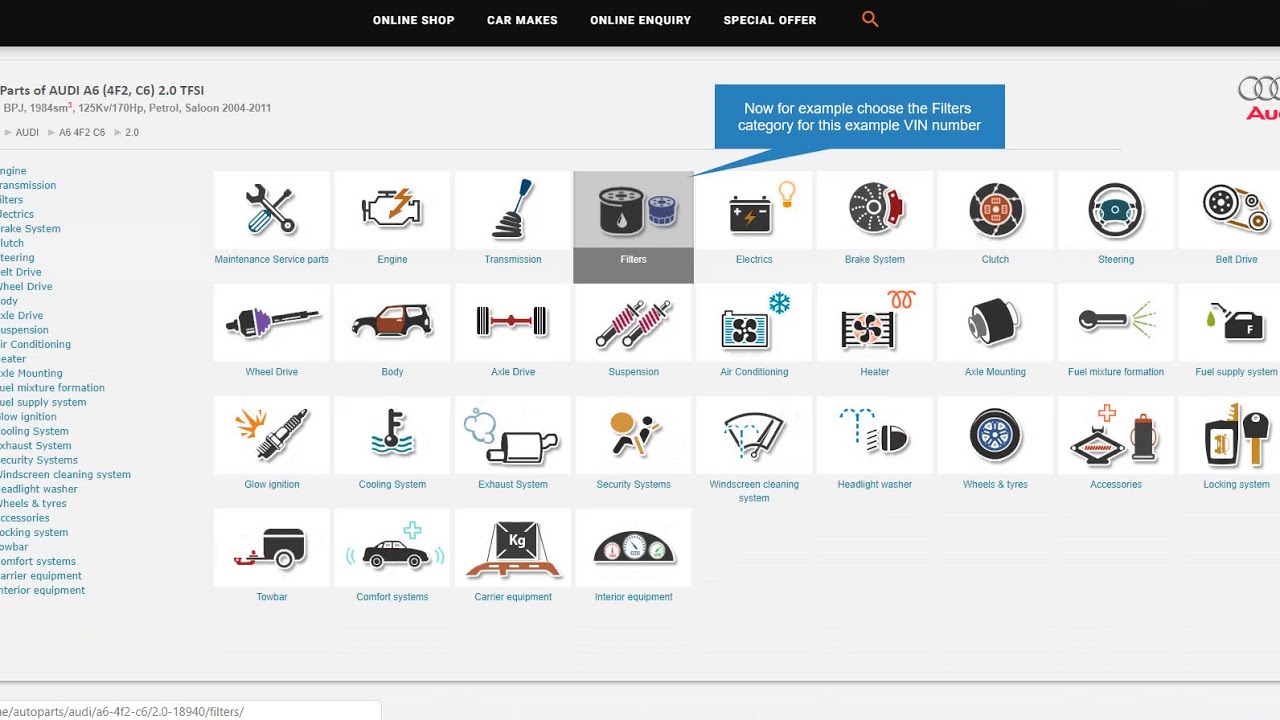Open the Wheel Drive shaft icon

pos(271,322)
